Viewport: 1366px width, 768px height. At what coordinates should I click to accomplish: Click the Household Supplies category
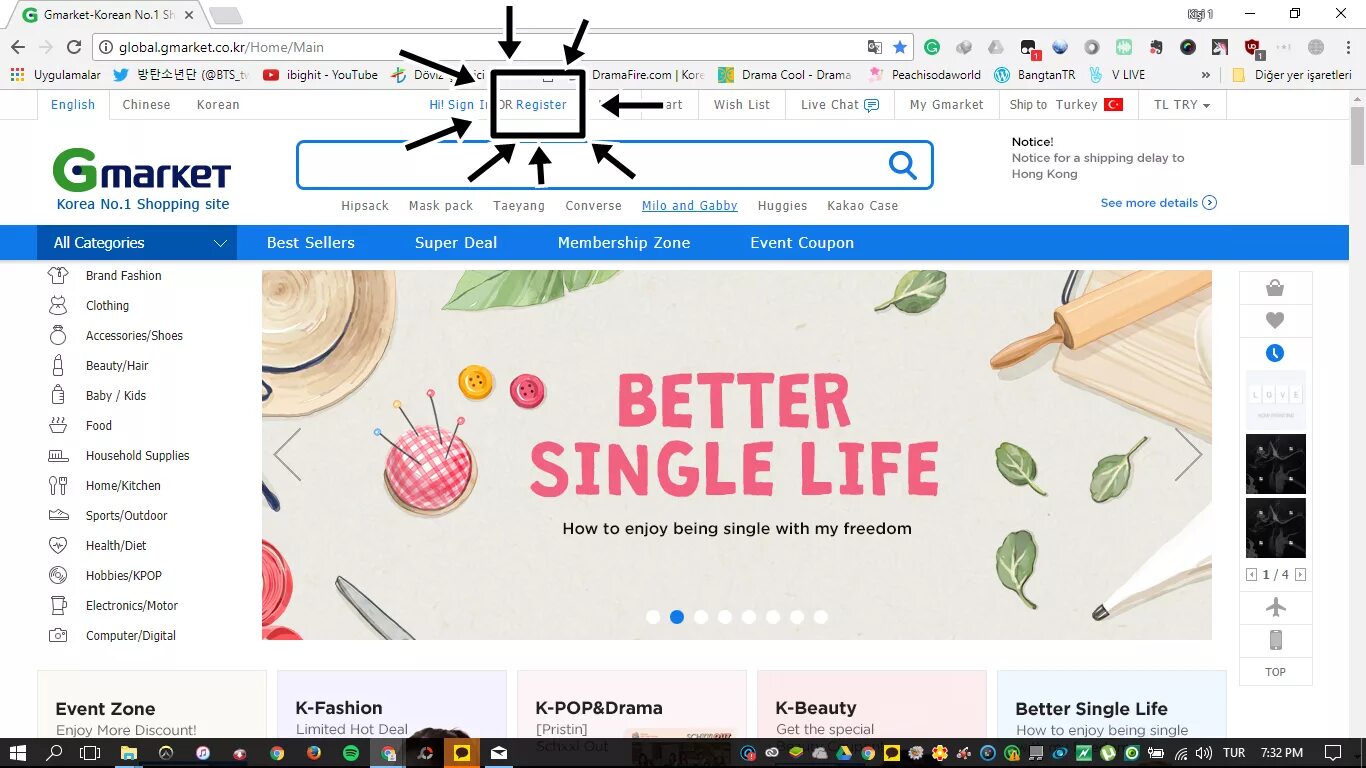coord(137,455)
